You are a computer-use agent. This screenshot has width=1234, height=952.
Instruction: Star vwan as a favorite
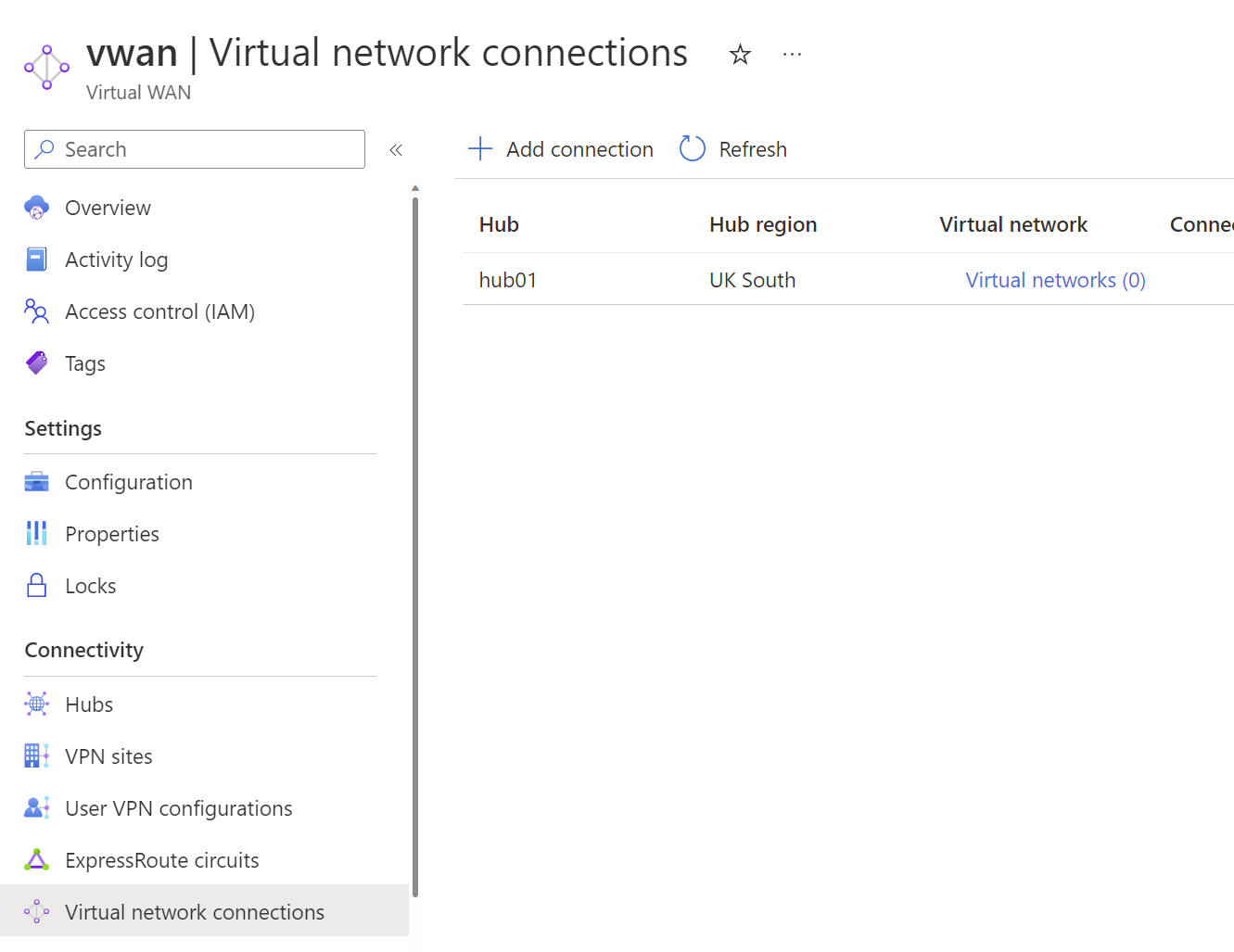click(740, 54)
